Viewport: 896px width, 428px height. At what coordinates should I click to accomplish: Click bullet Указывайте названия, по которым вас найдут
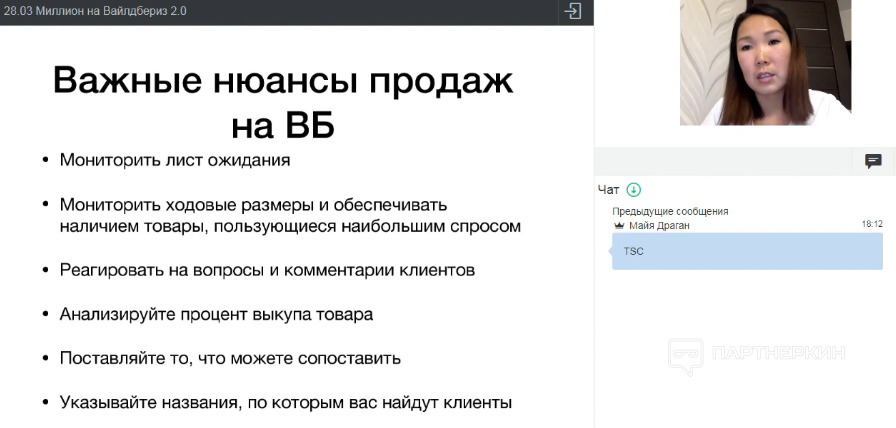286,403
